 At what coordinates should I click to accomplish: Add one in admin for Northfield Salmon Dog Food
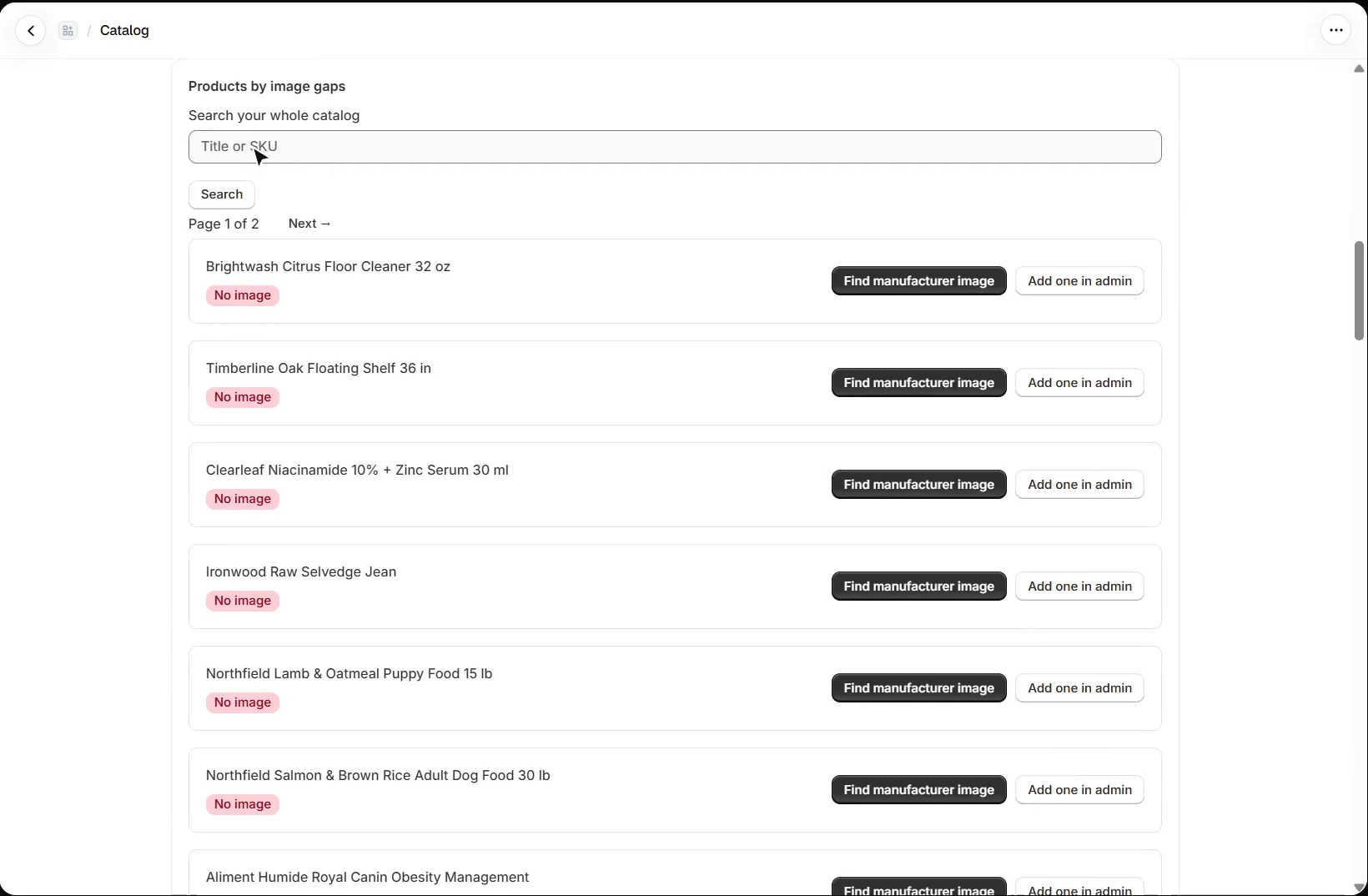pyautogui.click(x=1079, y=790)
